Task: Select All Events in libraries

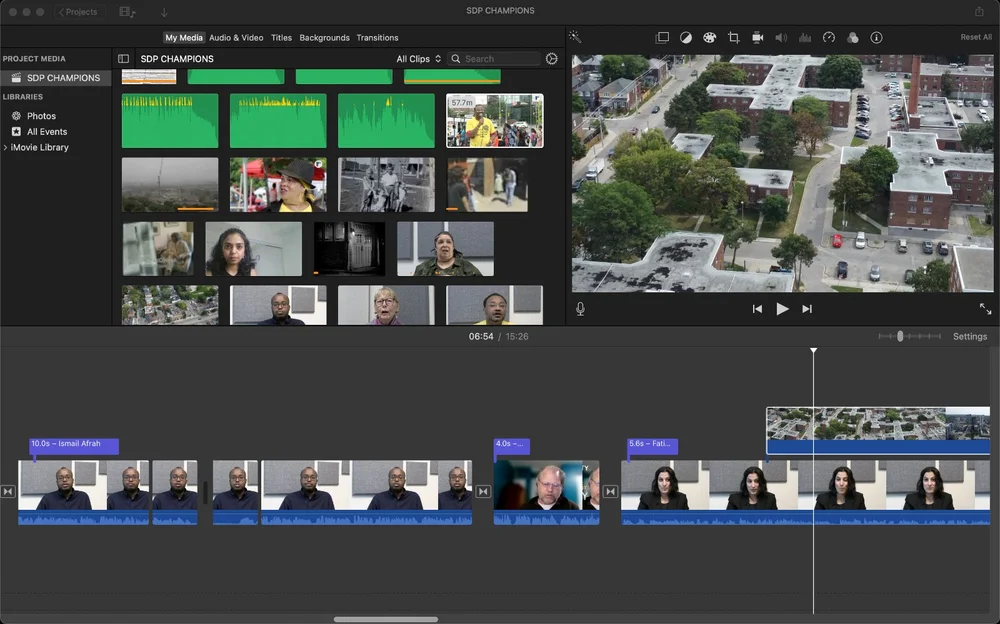Action: tap(47, 131)
